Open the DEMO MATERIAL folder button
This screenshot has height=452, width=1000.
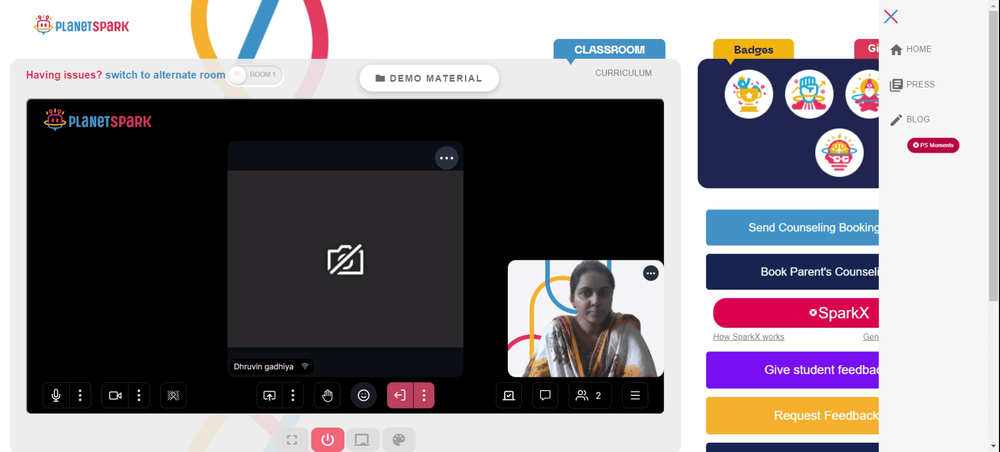(429, 78)
